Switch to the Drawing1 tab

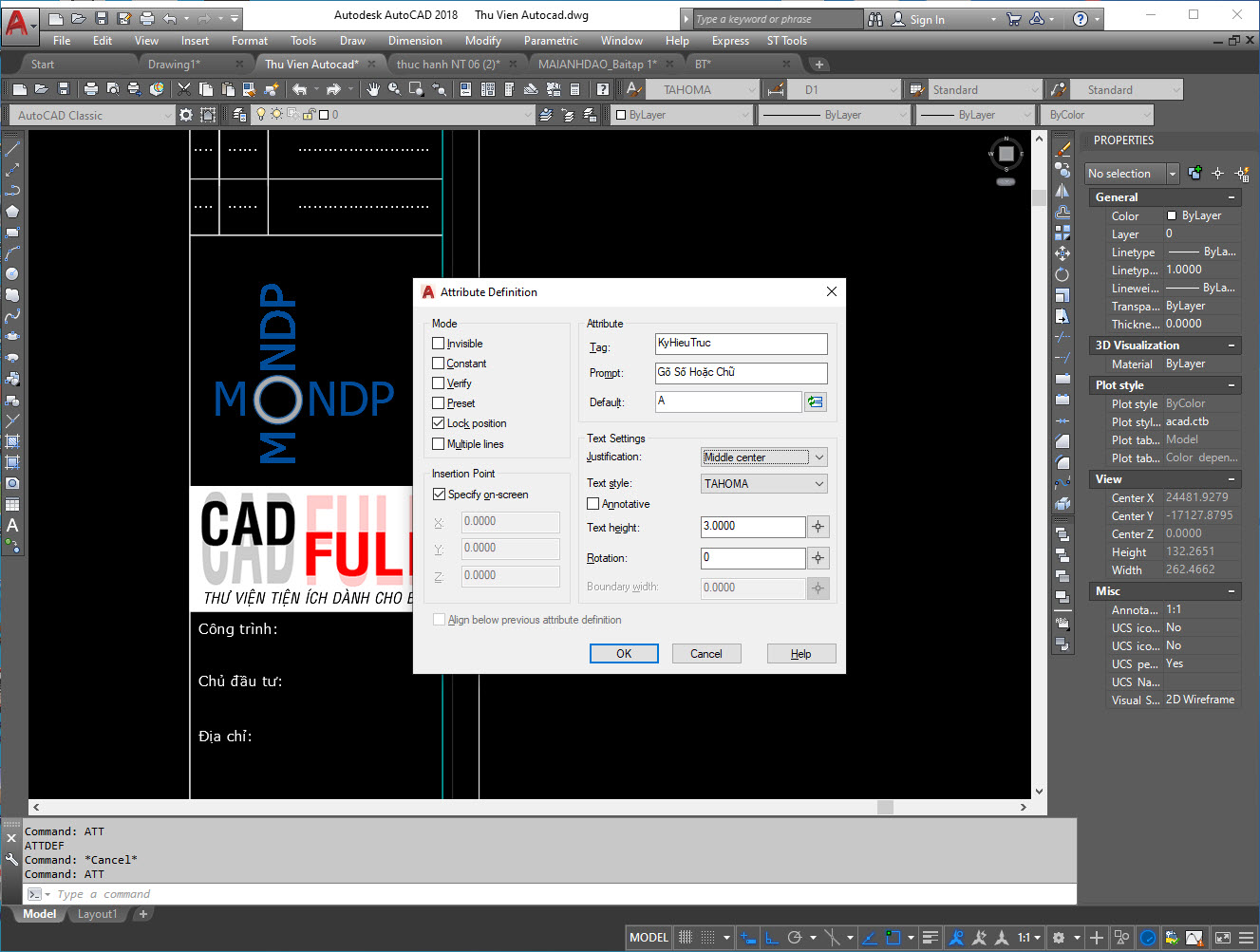tap(174, 65)
